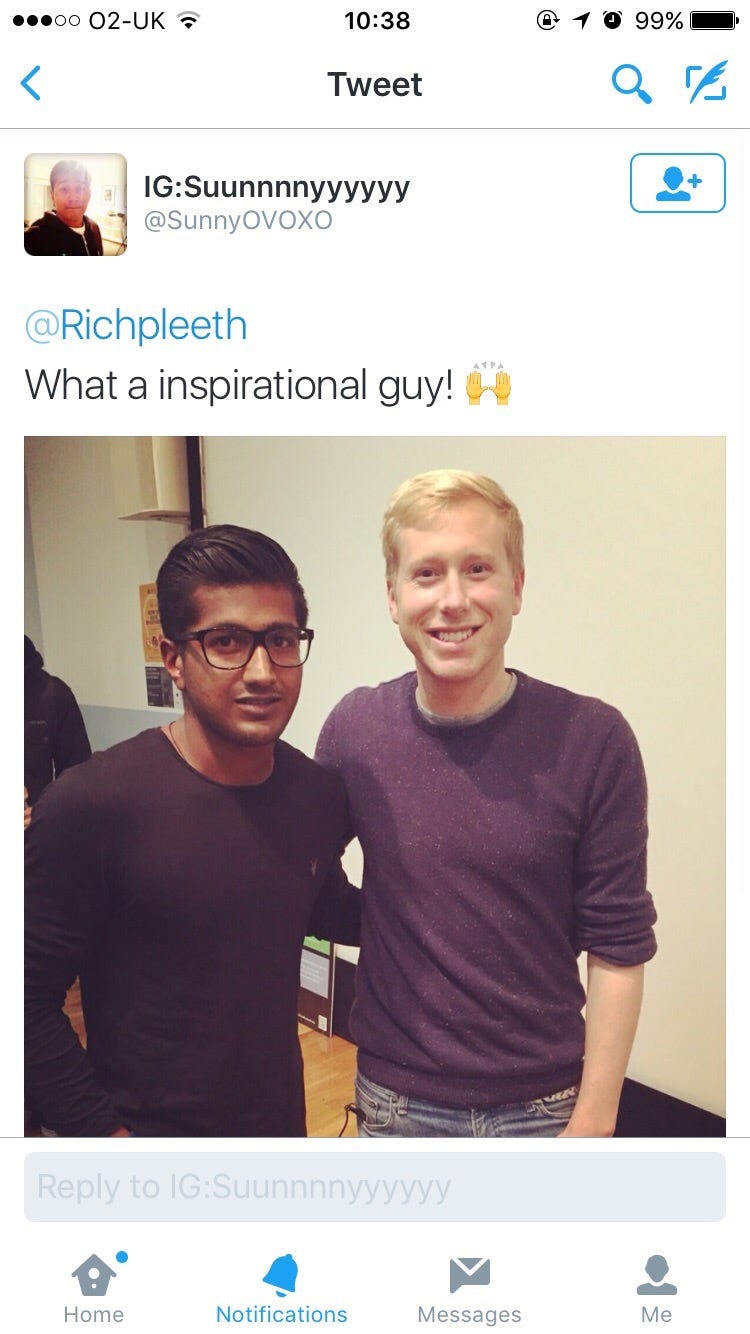Open search with magnifying glass icon
This screenshot has height=1334, width=750.
[x=631, y=85]
